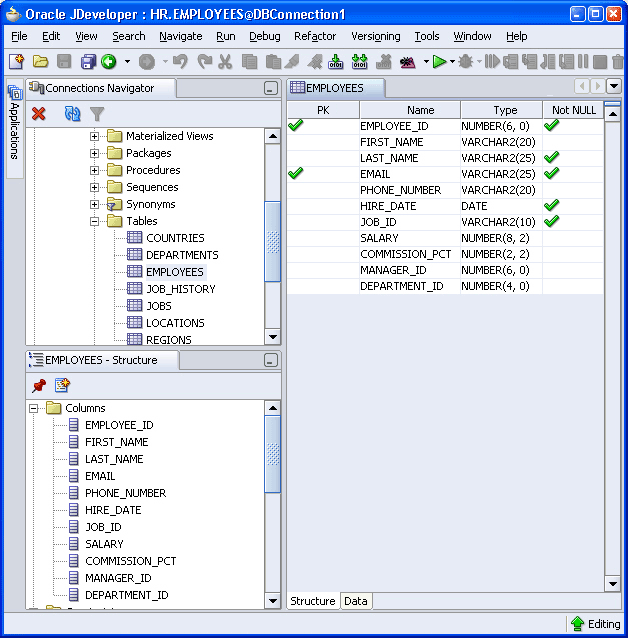
Task: Open the Tools menu
Action: [x=427, y=36]
